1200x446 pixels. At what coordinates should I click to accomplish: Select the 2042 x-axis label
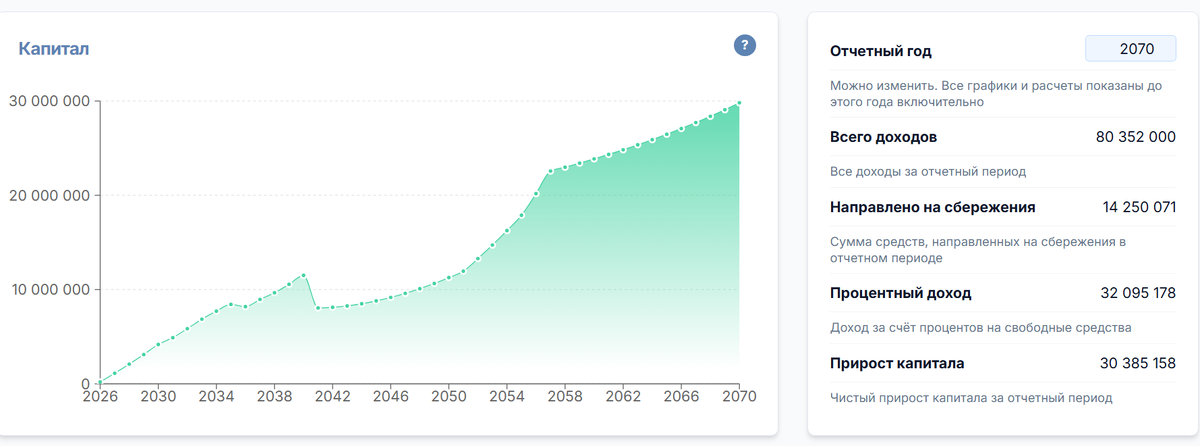pos(332,396)
